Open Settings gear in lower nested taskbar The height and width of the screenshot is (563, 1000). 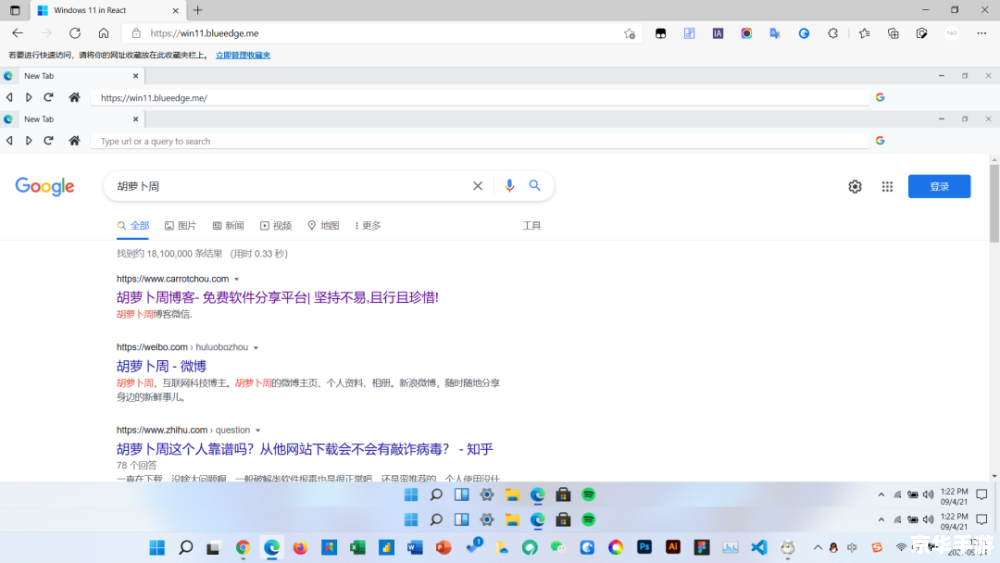[x=487, y=520]
